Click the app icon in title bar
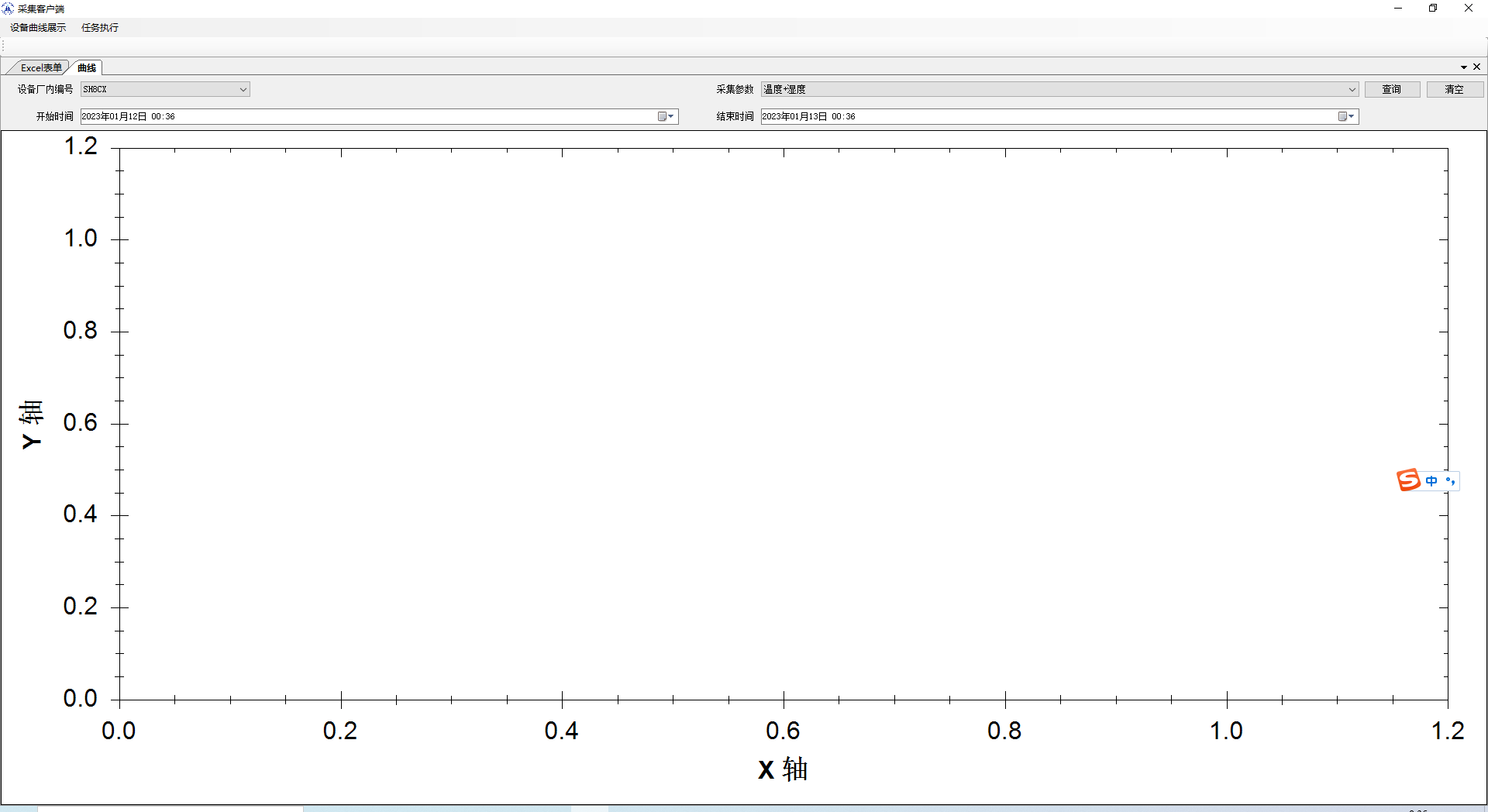The width and height of the screenshot is (1488, 812). (8, 9)
